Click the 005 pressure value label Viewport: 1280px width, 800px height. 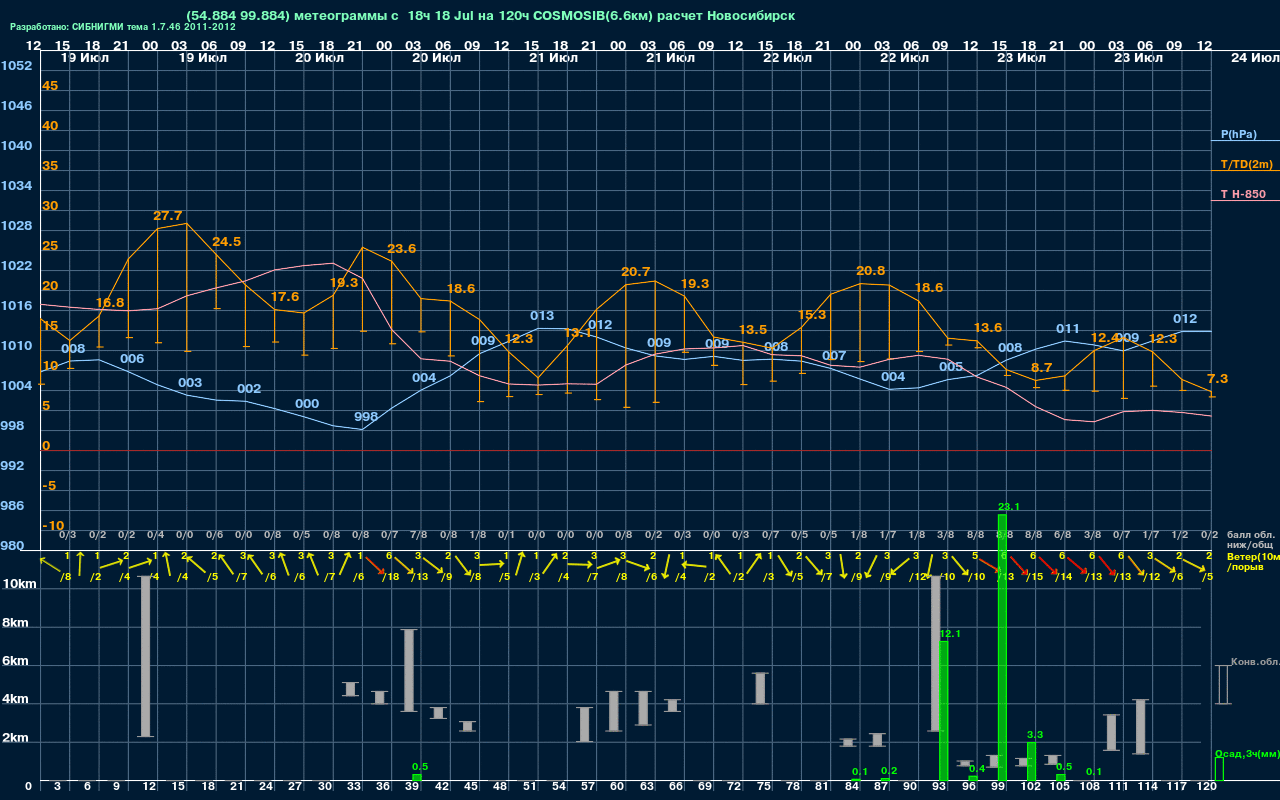pos(951,368)
